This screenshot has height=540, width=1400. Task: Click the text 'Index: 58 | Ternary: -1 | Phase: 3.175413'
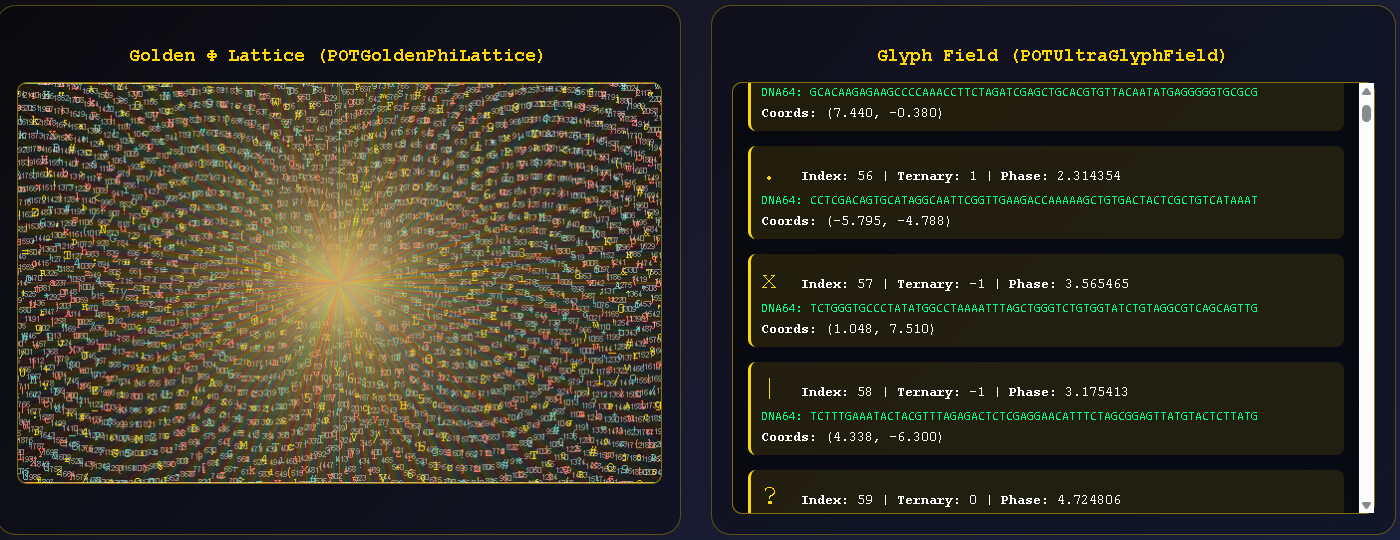(965, 392)
